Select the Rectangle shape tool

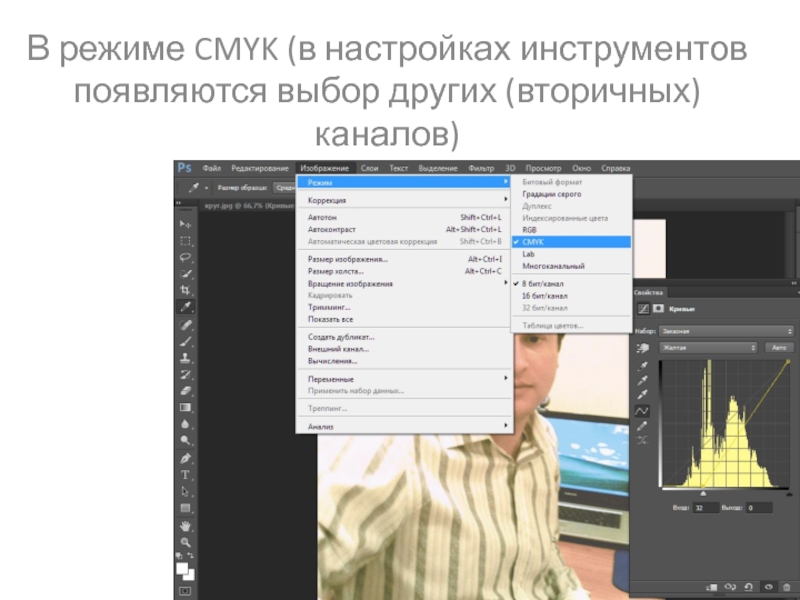pyautogui.click(x=185, y=508)
